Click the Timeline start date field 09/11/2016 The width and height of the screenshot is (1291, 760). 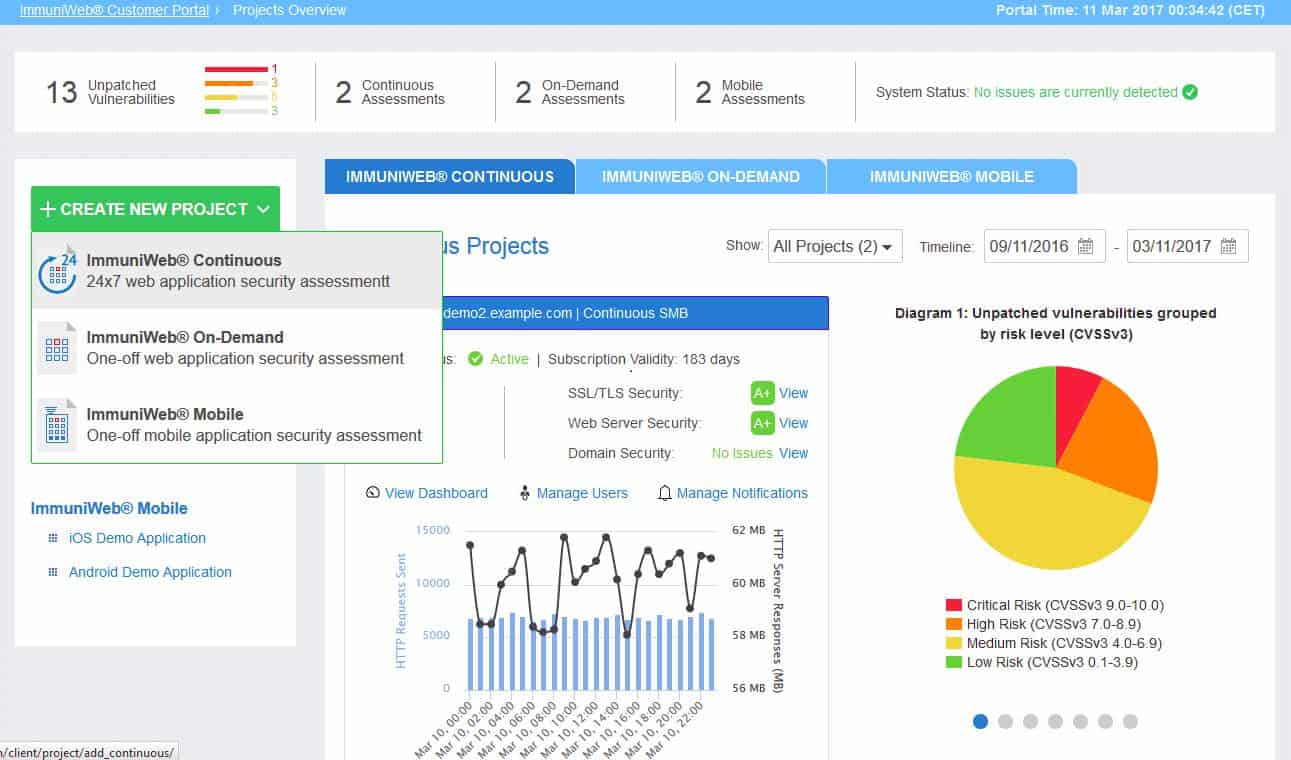coord(1044,246)
